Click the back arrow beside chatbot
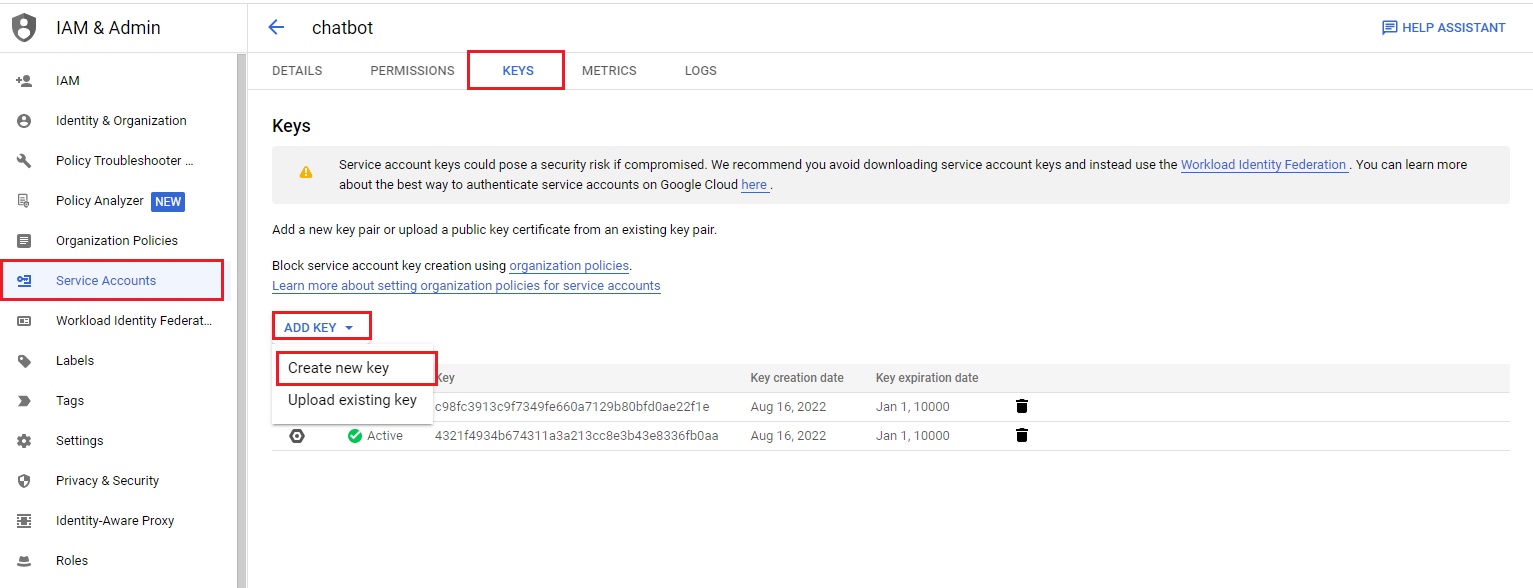Screen dimensions: 1533x588 [x=277, y=28]
